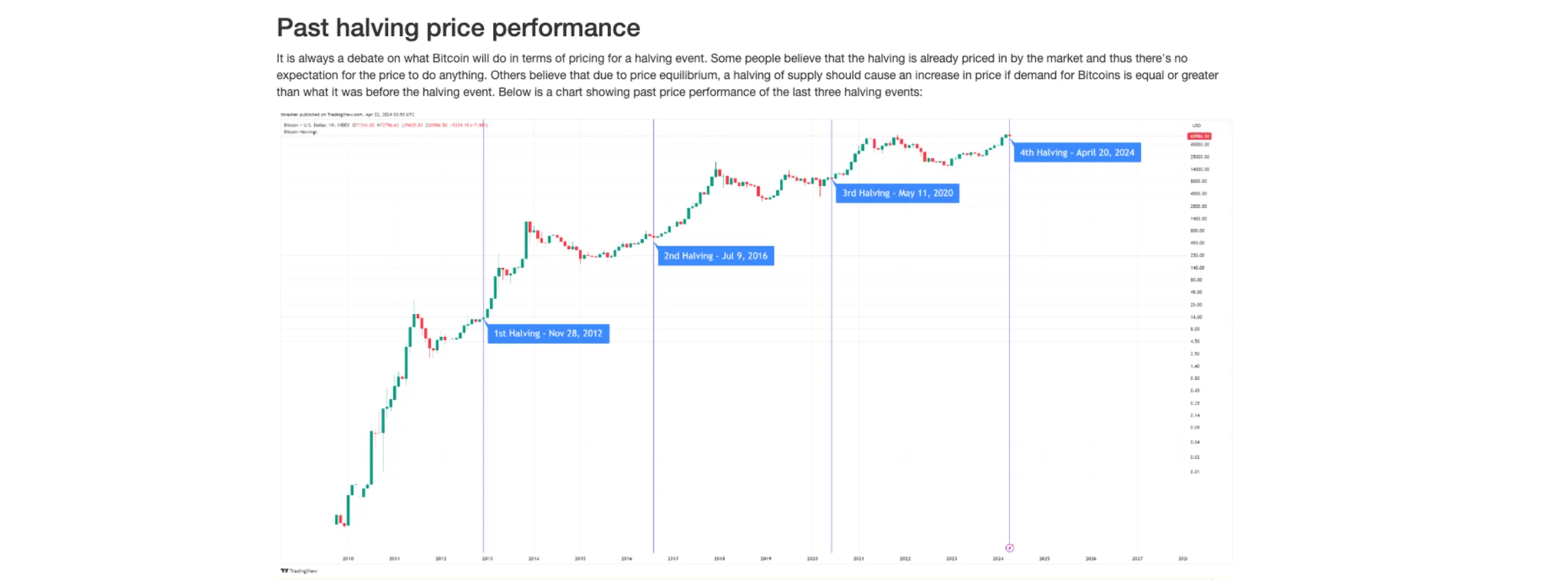The width and height of the screenshot is (1568, 580).
Task: Click the 3rd Halving May 11, 2020 label
Action: [x=897, y=193]
